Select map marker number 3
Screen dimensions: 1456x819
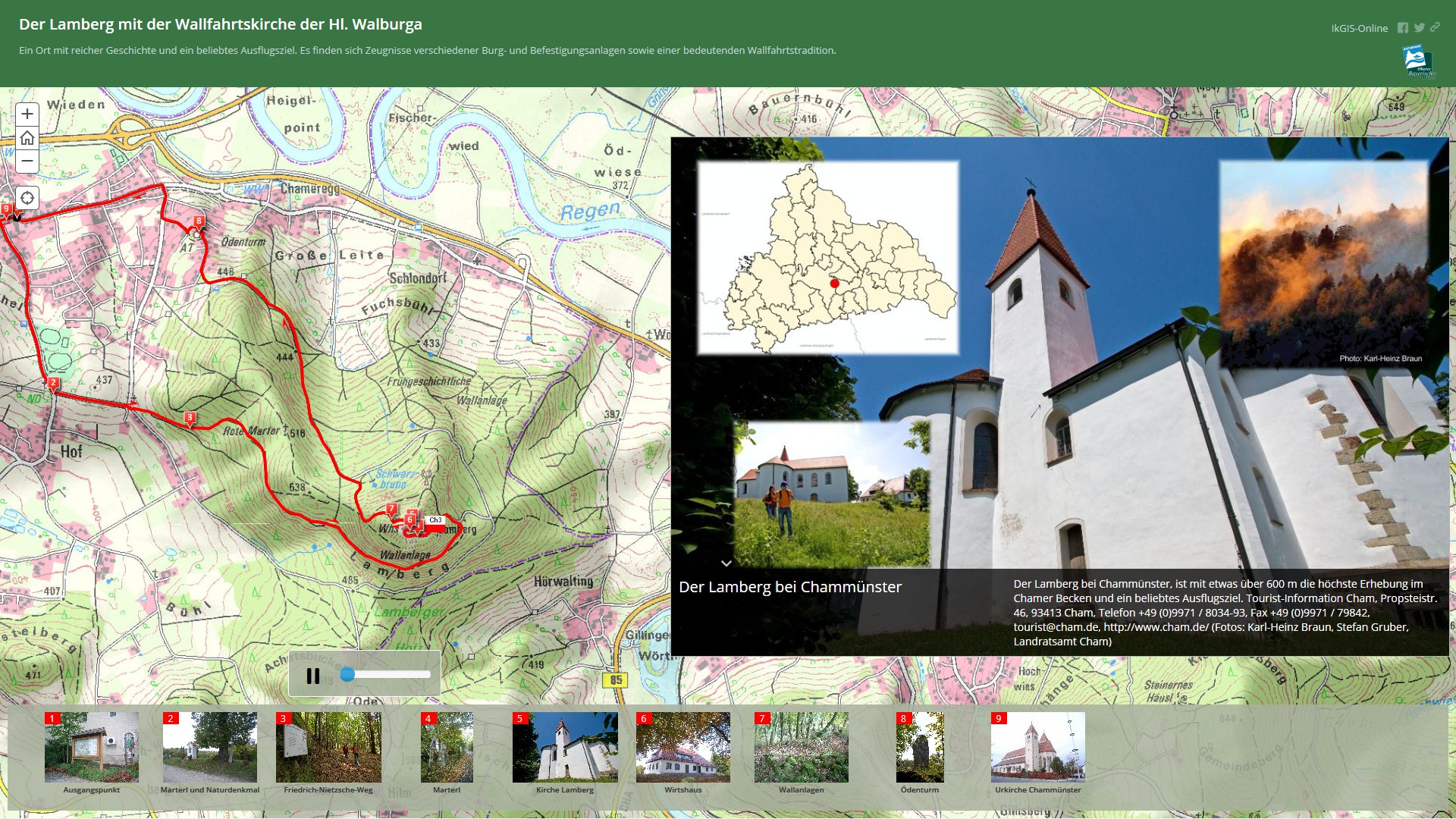[x=190, y=418]
